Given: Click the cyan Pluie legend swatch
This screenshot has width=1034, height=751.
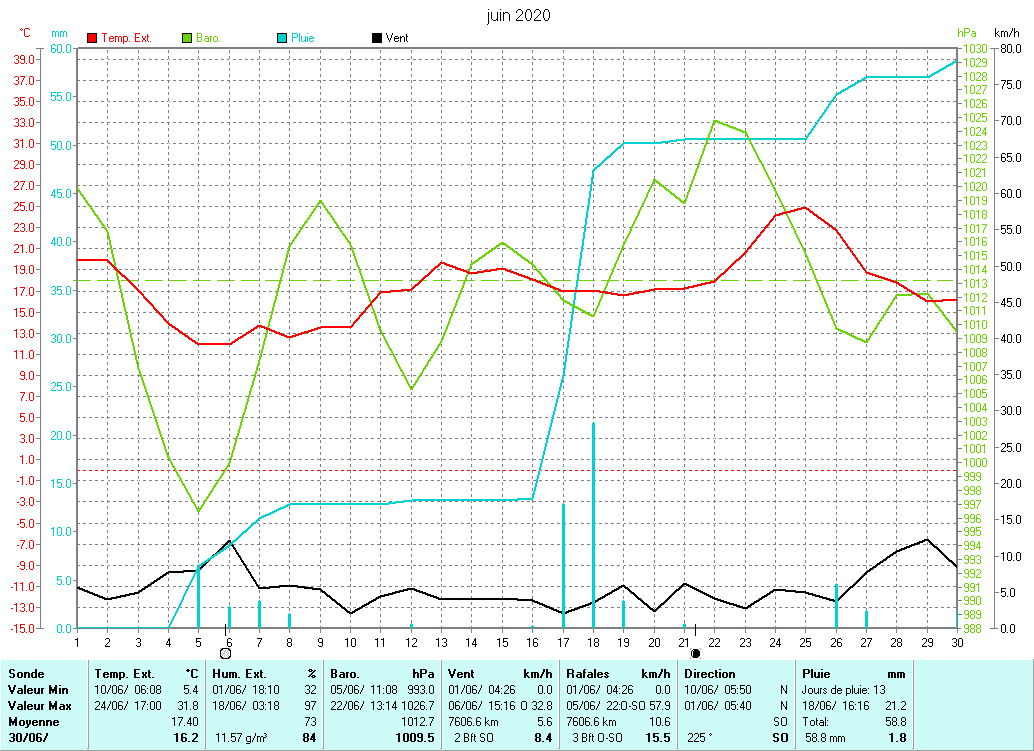Looking at the screenshot, I should click(282, 38).
